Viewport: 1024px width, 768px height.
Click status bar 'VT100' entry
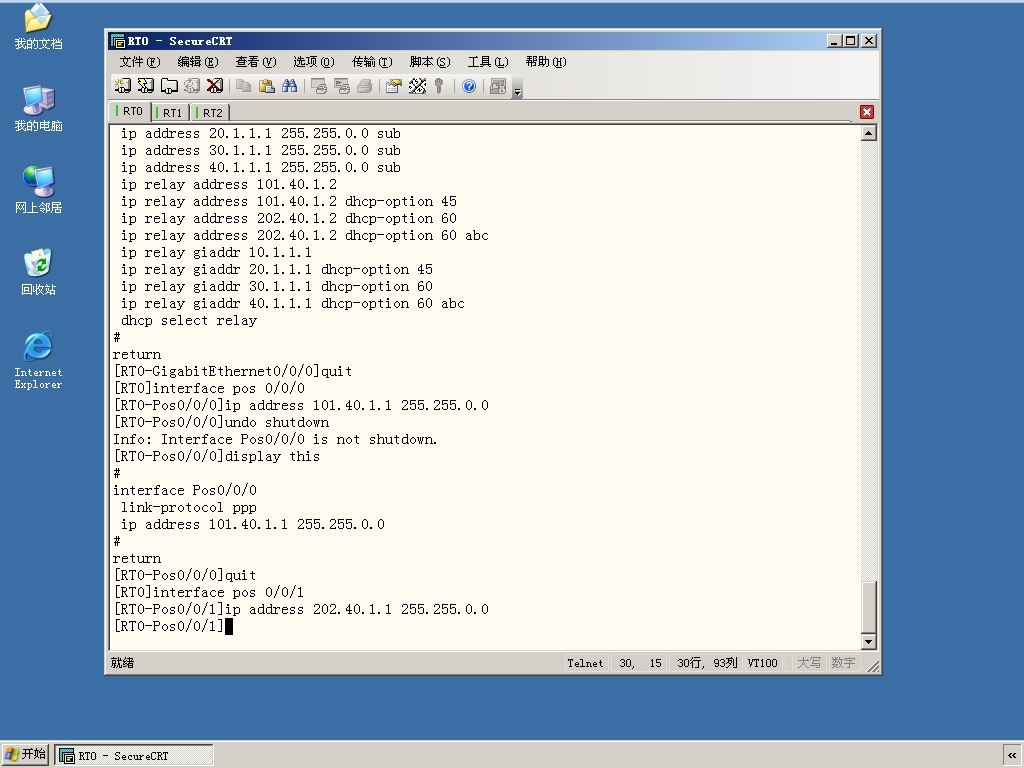point(762,663)
